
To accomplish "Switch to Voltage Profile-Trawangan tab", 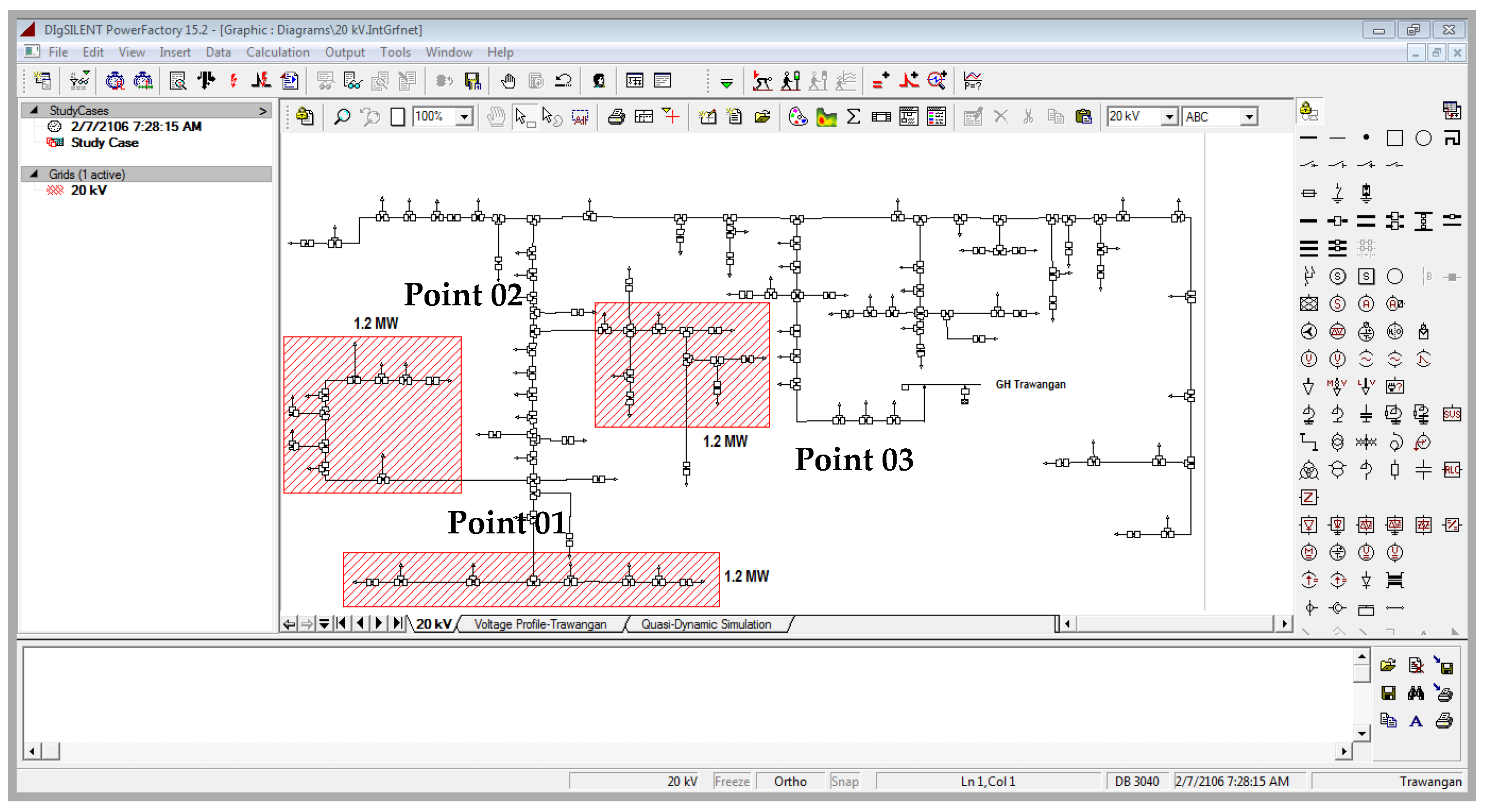I will tap(540, 624).
